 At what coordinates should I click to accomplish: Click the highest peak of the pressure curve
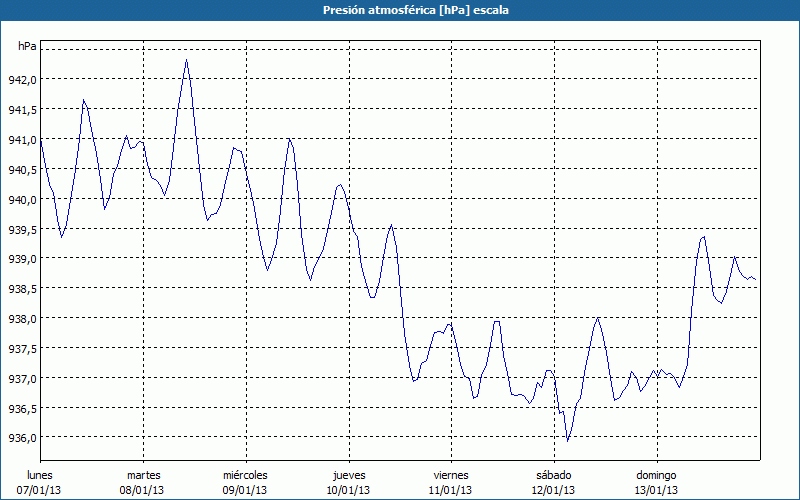186,60
